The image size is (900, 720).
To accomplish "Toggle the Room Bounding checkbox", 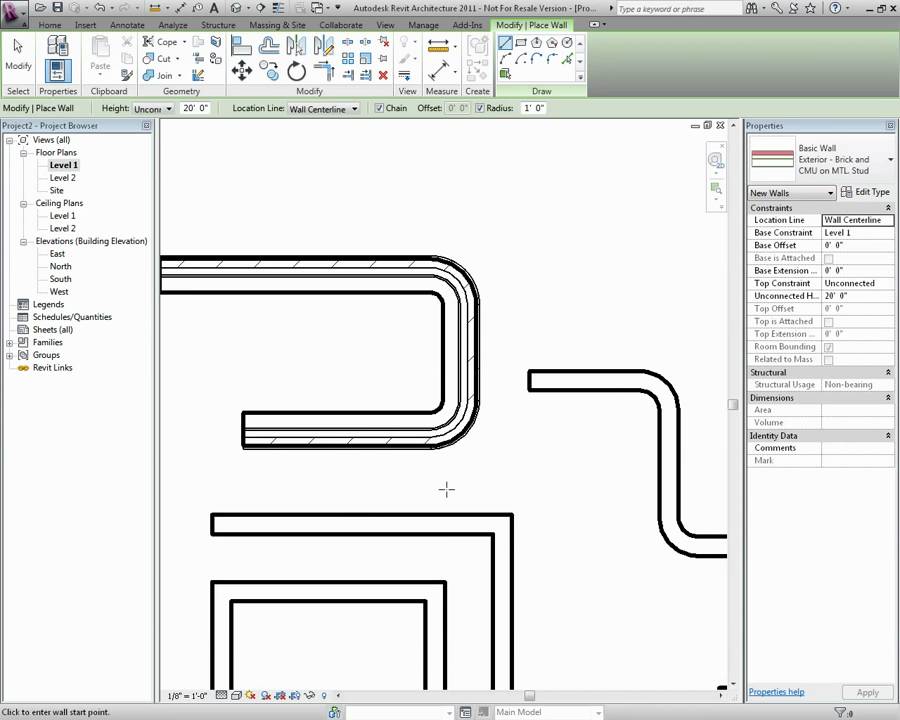I will [828, 347].
